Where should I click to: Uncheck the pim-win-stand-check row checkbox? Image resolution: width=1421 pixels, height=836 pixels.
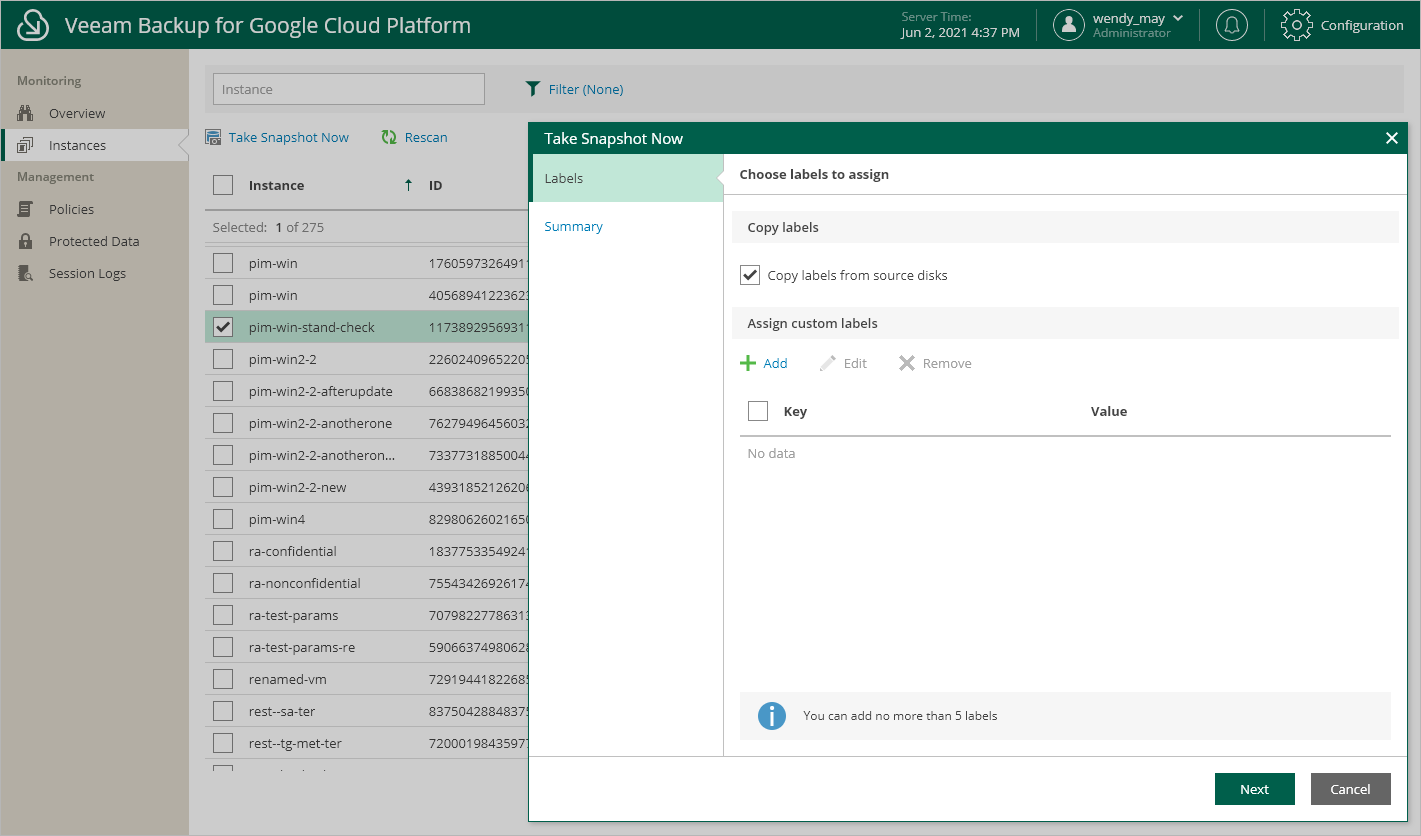tap(223, 327)
